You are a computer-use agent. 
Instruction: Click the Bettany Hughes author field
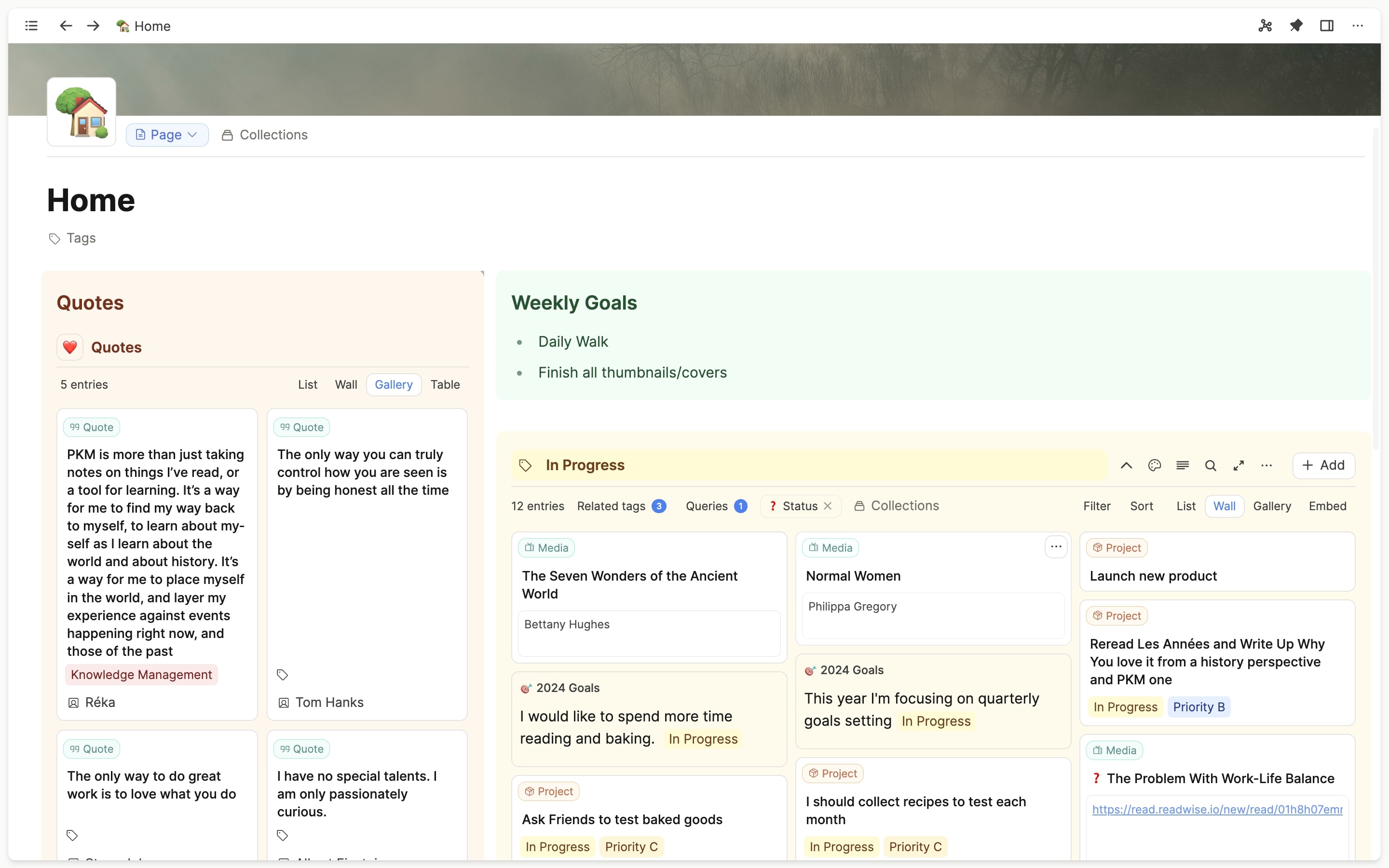click(649, 633)
